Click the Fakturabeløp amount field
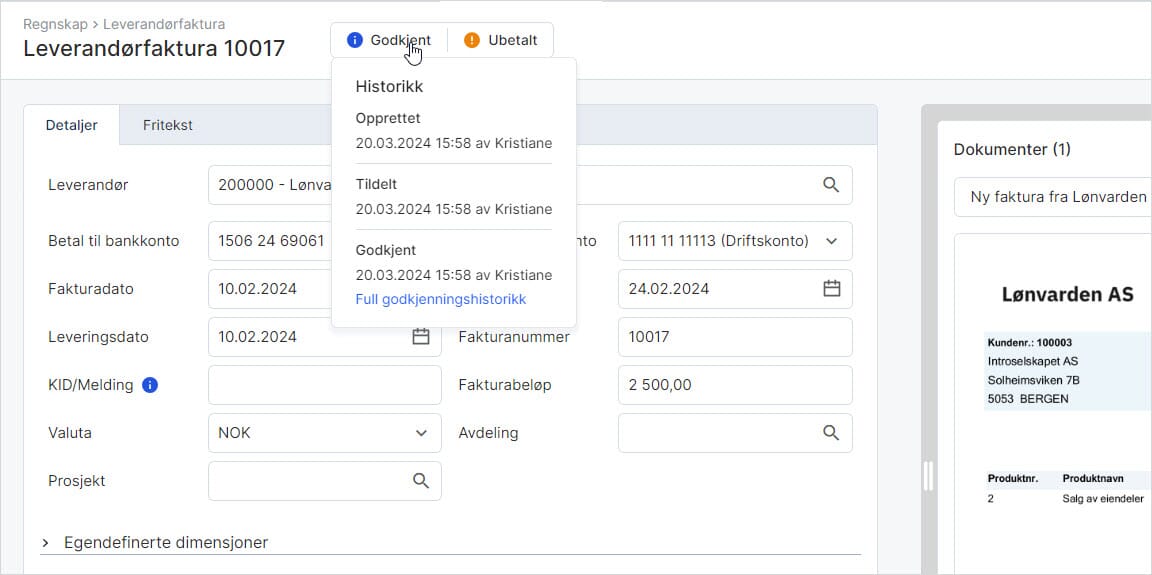The width and height of the screenshot is (1152, 575). (x=735, y=385)
